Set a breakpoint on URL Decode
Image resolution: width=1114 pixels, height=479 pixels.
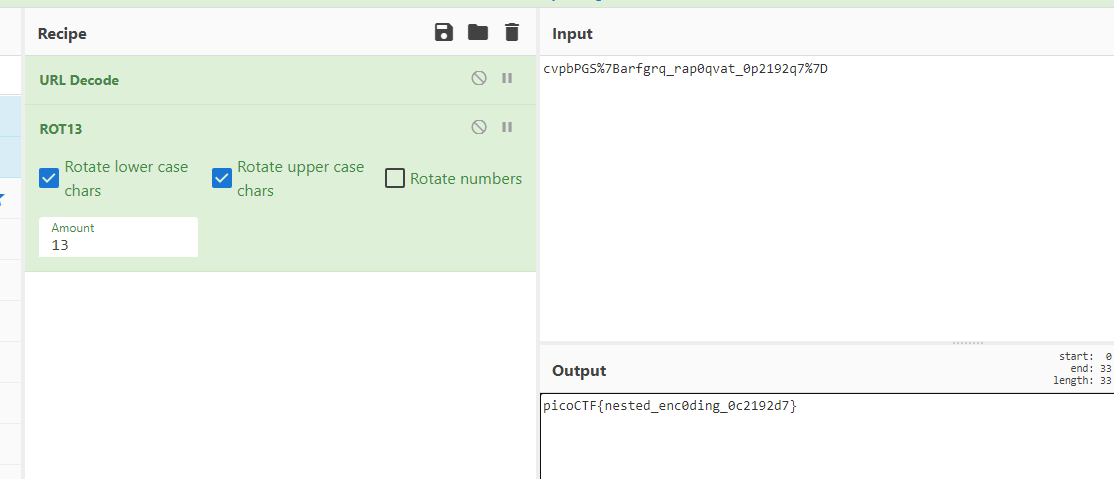pyautogui.click(x=507, y=78)
